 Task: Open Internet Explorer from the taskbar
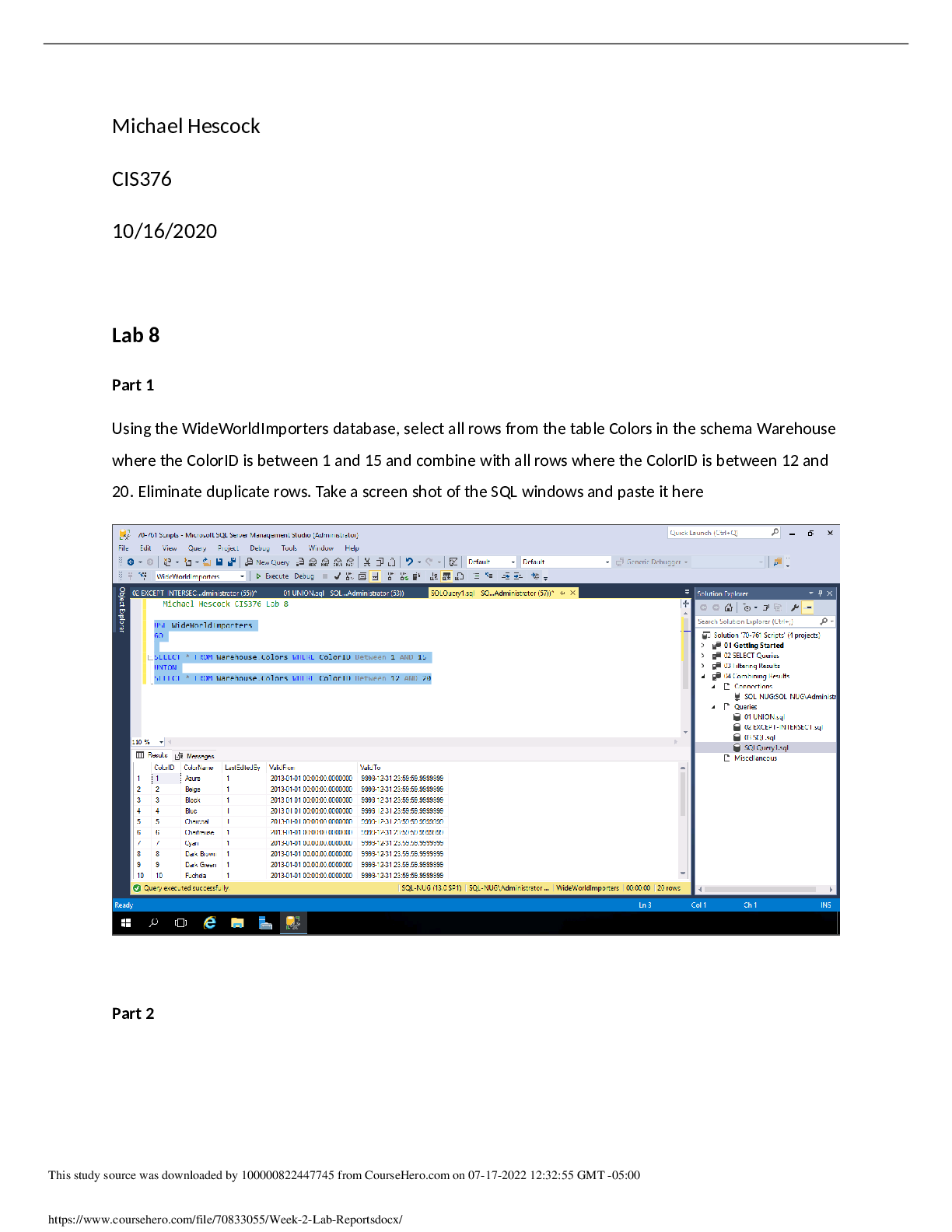(209, 922)
